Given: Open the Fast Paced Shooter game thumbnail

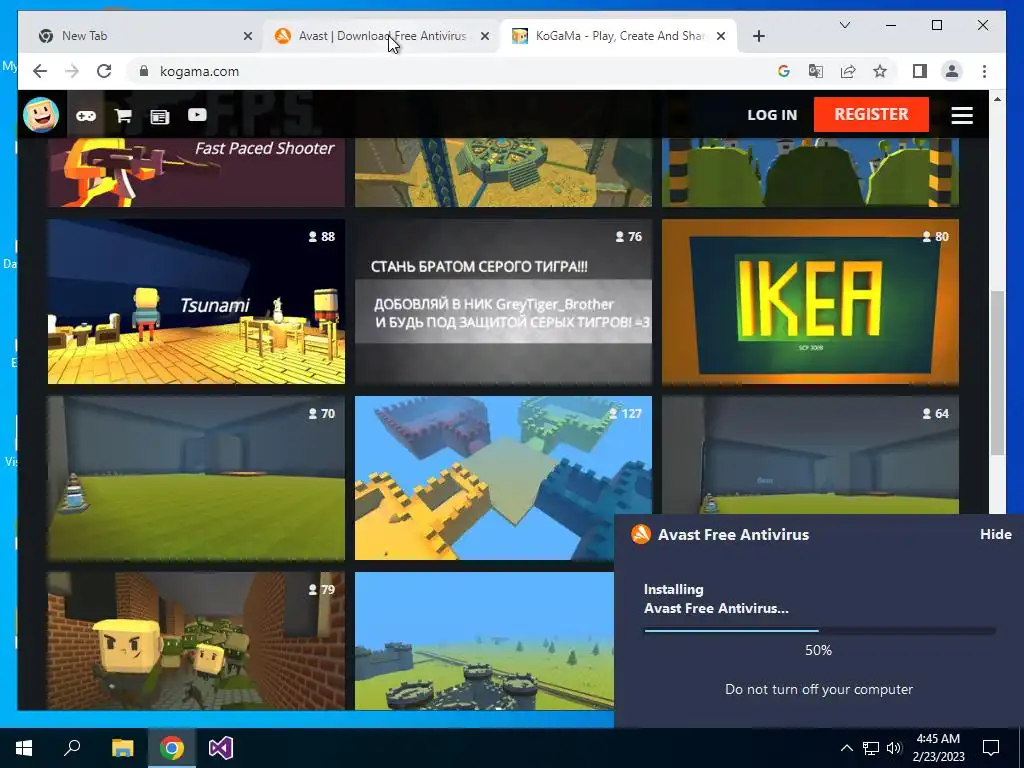Looking at the screenshot, I should point(196,172).
